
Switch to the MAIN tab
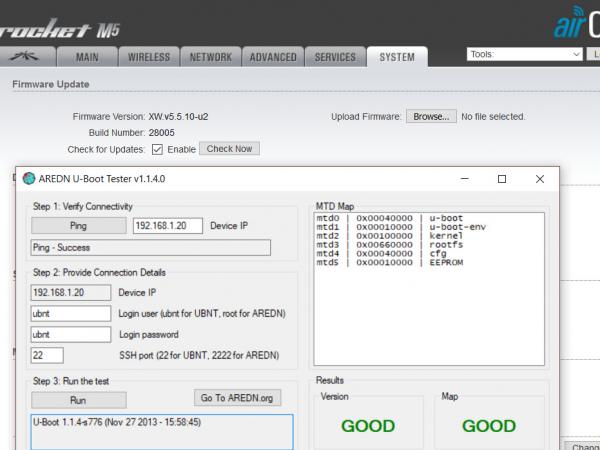[87, 57]
